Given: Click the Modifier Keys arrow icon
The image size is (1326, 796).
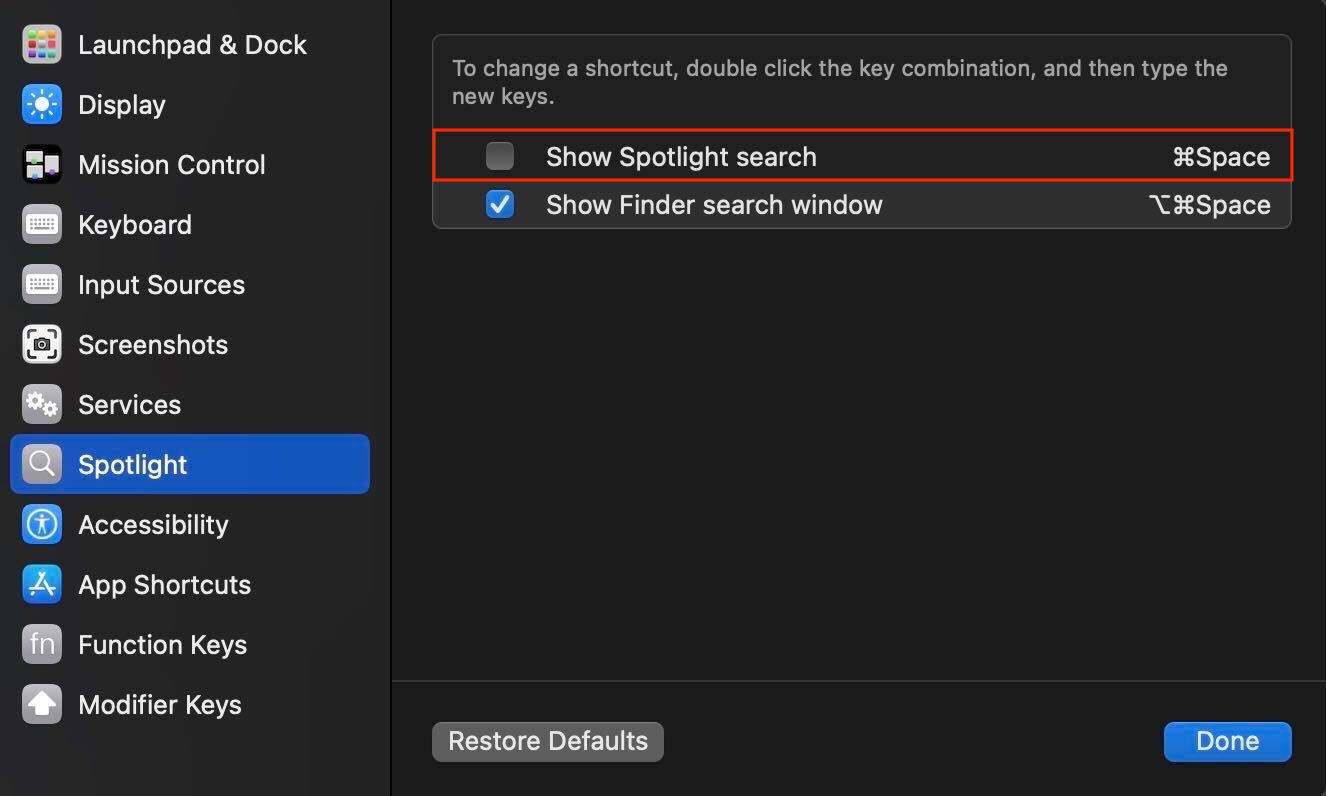Looking at the screenshot, I should tap(42, 705).
